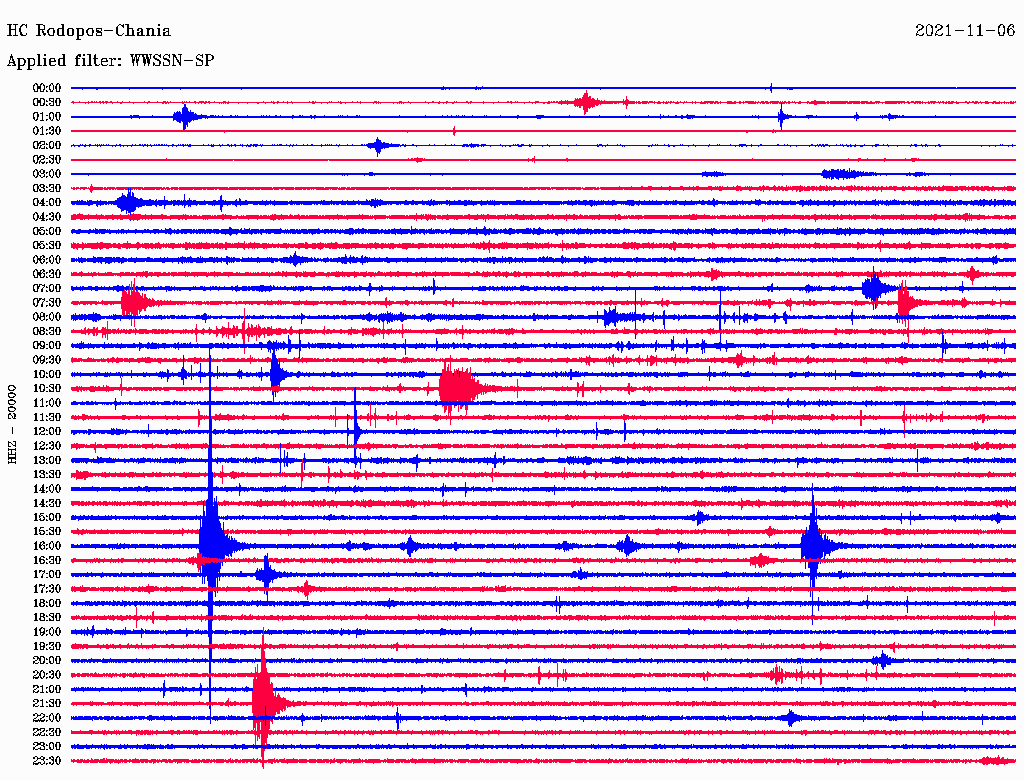The height and width of the screenshot is (780, 1024).
Task: Select the 10:30 time row label
Action: pyautogui.click(x=47, y=389)
